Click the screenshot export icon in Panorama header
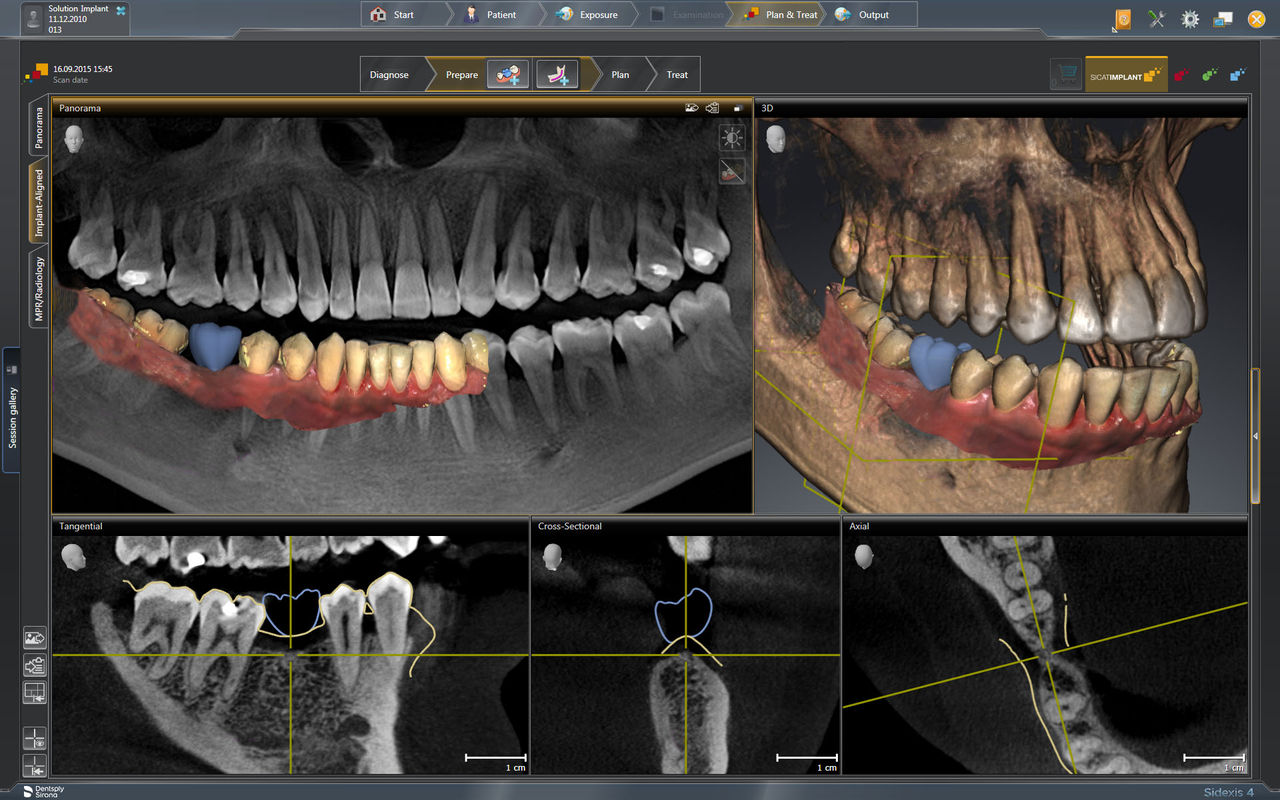The height and width of the screenshot is (800, 1280). pos(691,108)
